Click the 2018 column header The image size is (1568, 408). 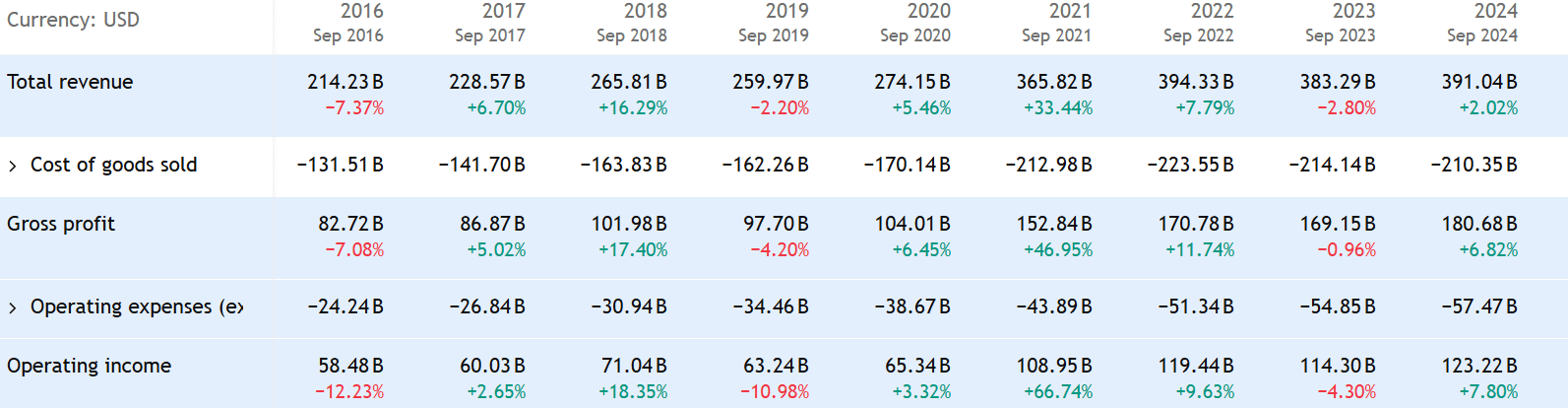pyautogui.click(x=645, y=12)
